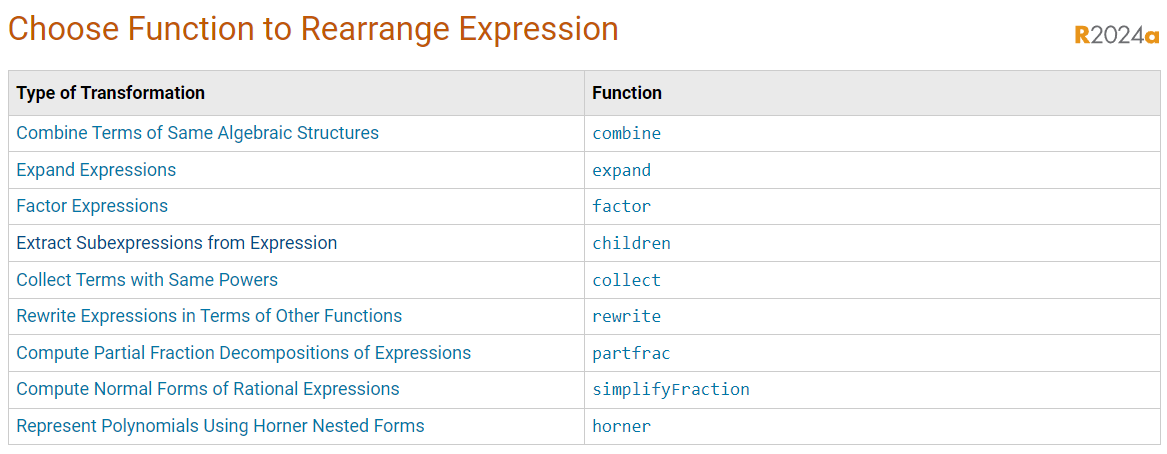Viewport: 1167px width, 454px height.
Task: Click the rewrite function link
Action: 627,316
